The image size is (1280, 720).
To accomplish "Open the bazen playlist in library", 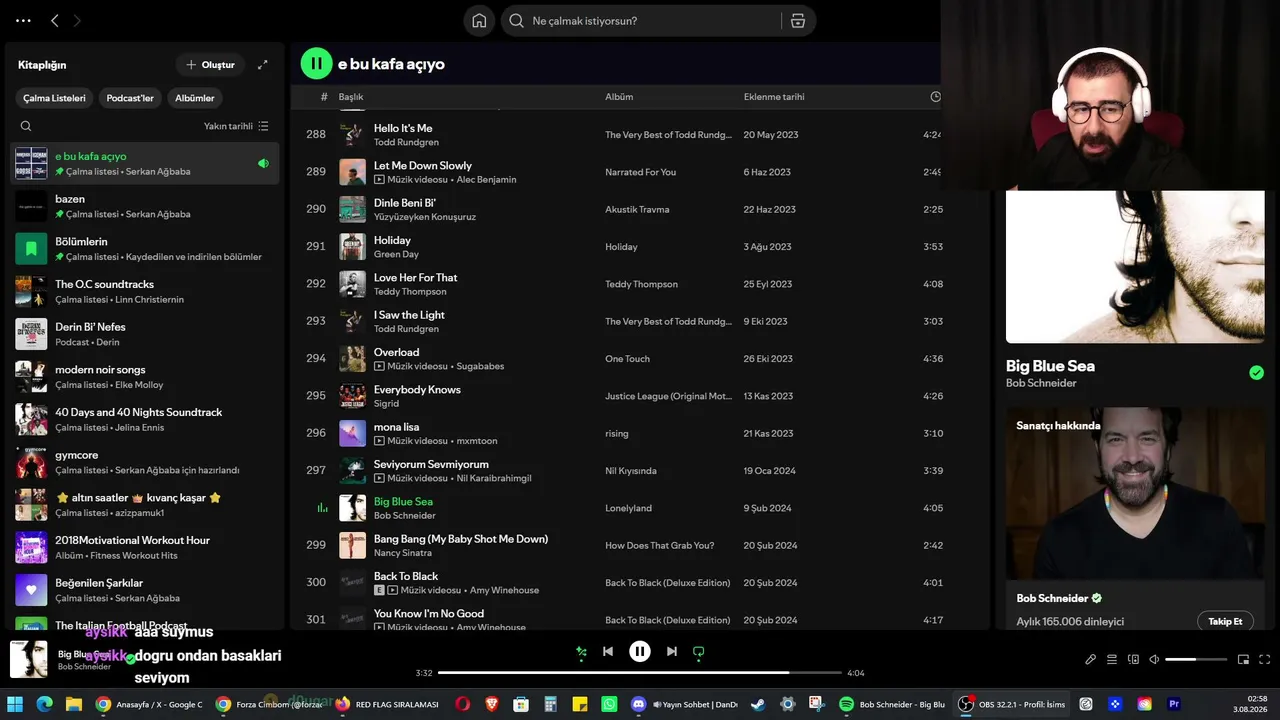I will click(145, 206).
